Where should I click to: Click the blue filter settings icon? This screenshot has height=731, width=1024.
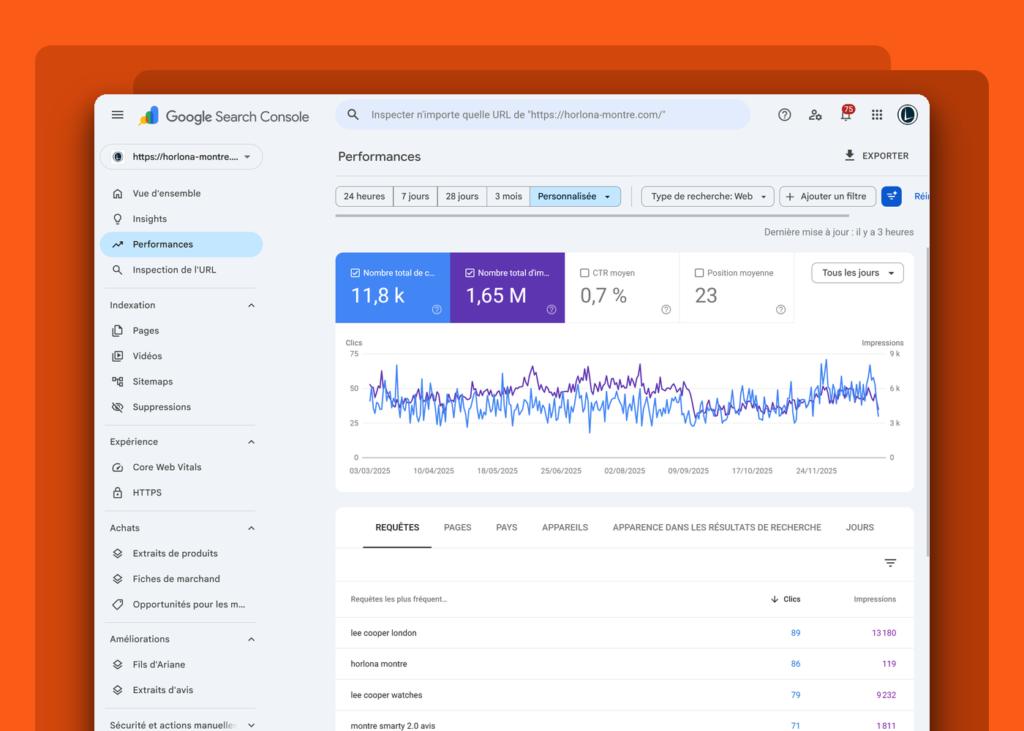pyautogui.click(x=891, y=196)
